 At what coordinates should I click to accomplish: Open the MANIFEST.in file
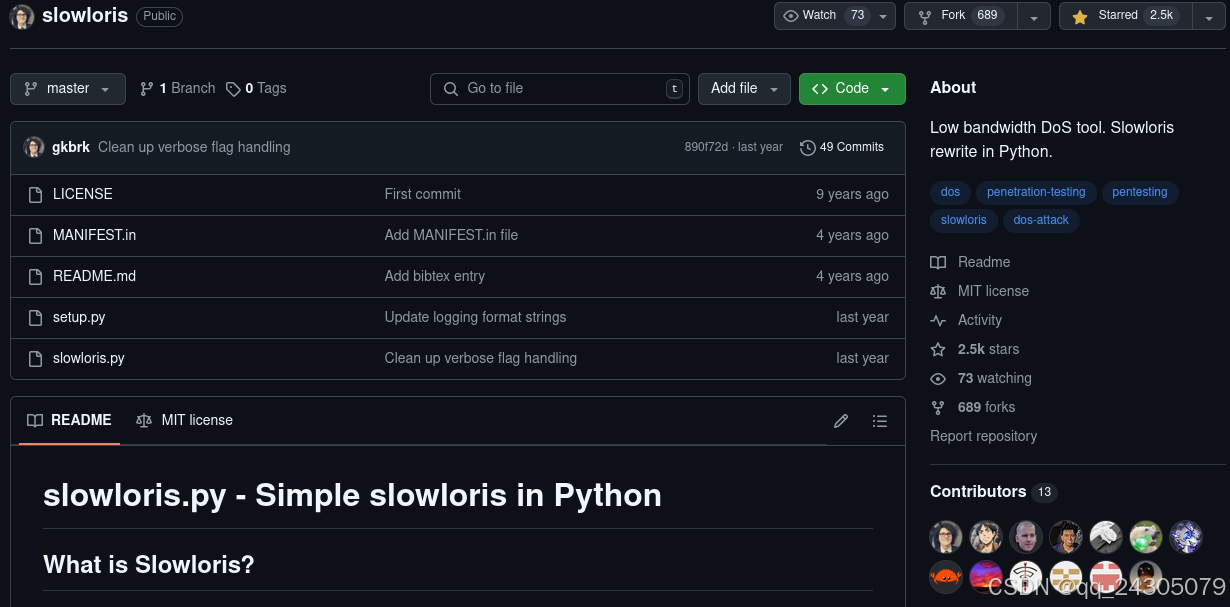pyautogui.click(x=95, y=235)
